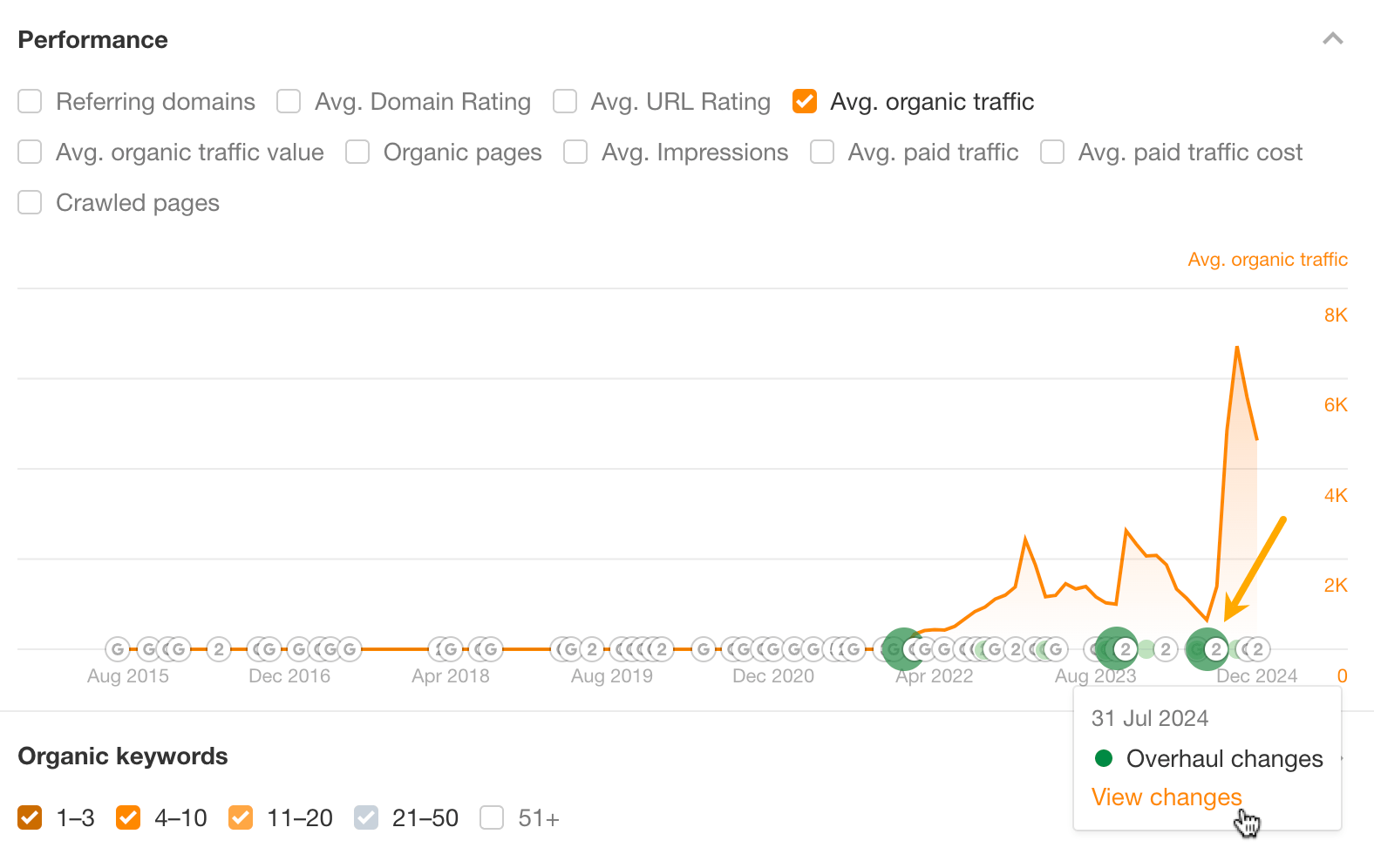Click the "2" algorithm marker near Aug 2019
Viewport: 1374px width, 868px height.
[x=591, y=648]
